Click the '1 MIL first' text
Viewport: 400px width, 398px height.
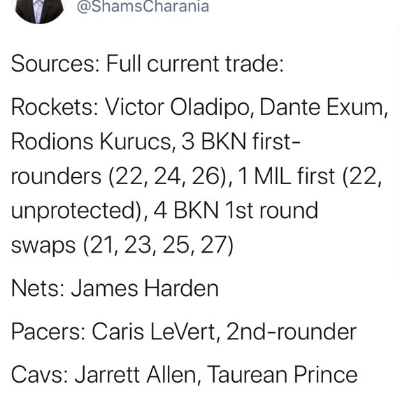tap(287, 176)
